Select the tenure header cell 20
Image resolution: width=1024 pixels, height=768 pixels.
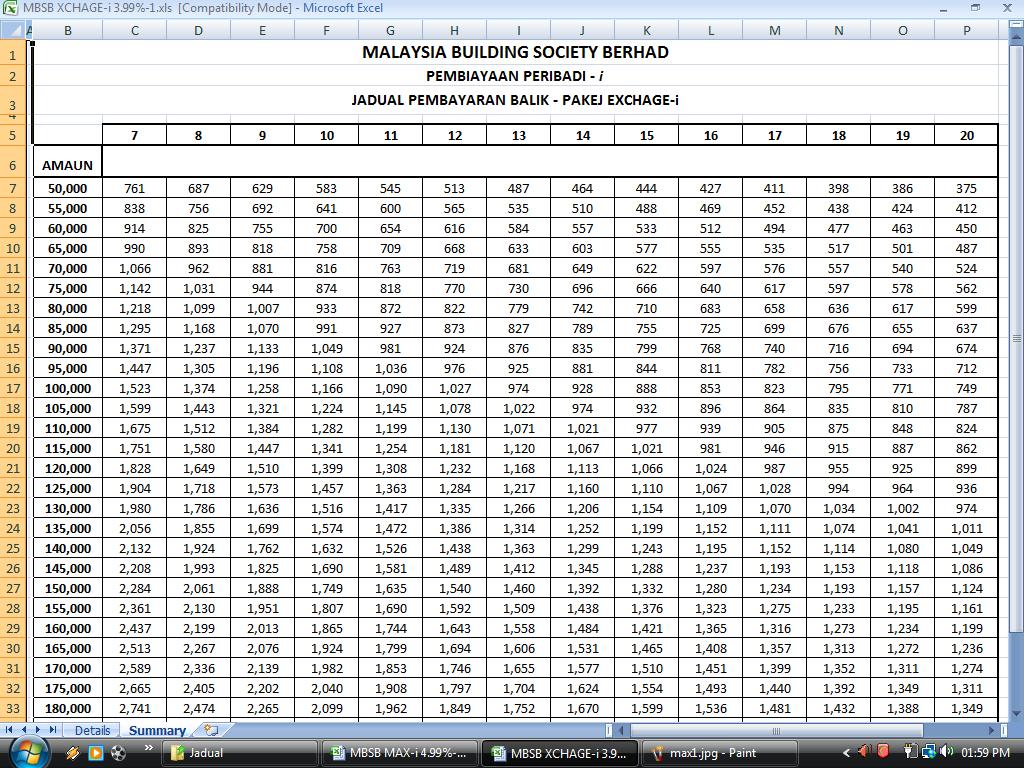pos(967,135)
